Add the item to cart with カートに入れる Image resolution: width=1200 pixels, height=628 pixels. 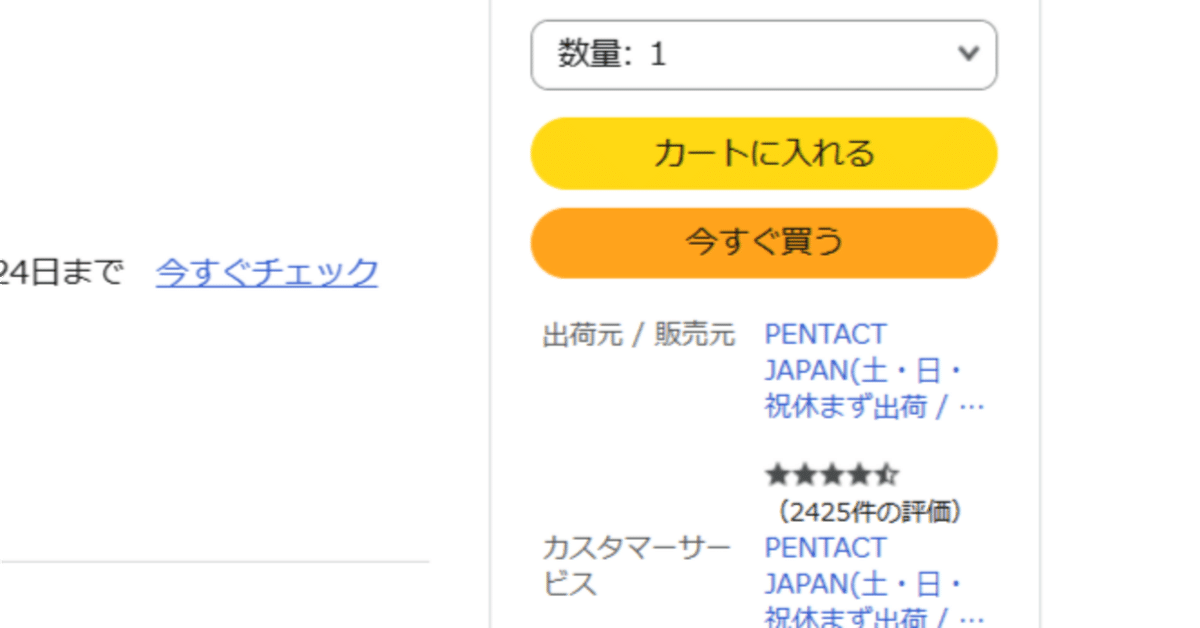(x=763, y=153)
